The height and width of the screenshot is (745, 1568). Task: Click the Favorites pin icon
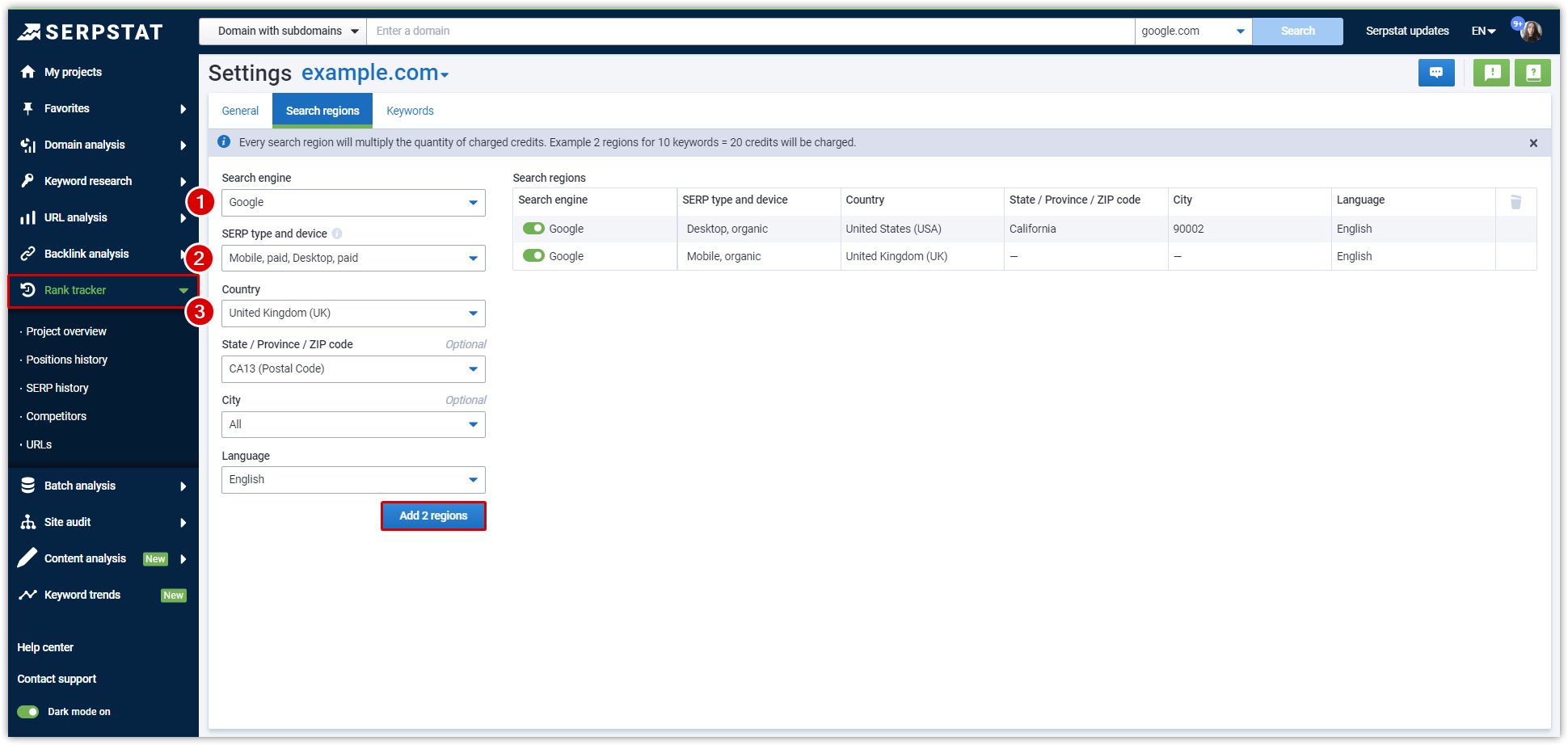[27, 108]
